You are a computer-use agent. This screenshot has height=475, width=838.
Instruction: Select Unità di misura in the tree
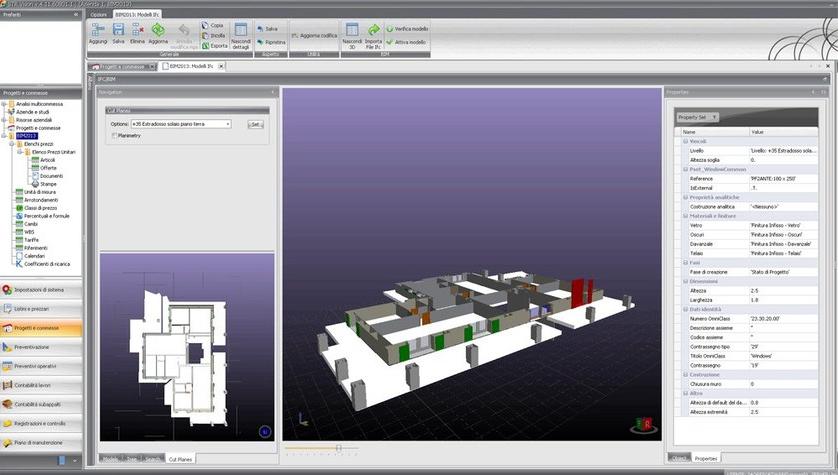pos(40,192)
